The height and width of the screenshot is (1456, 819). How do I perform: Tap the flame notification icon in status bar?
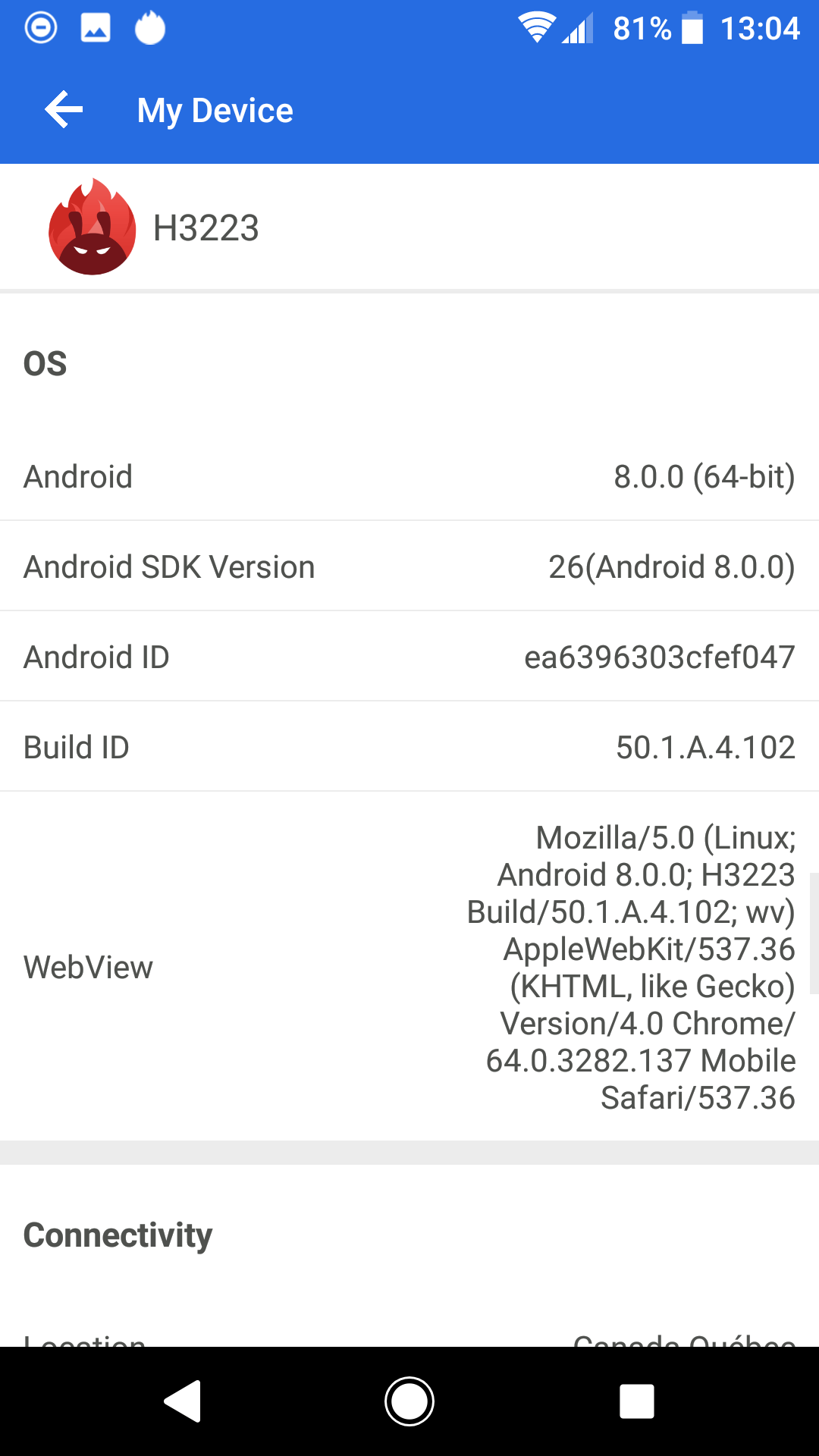150,29
